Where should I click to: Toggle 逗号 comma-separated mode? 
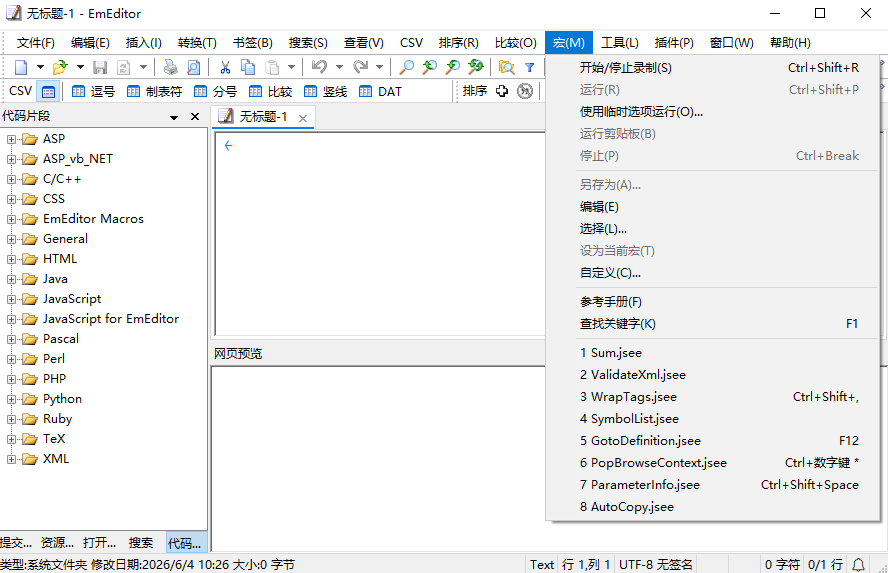tap(93, 91)
